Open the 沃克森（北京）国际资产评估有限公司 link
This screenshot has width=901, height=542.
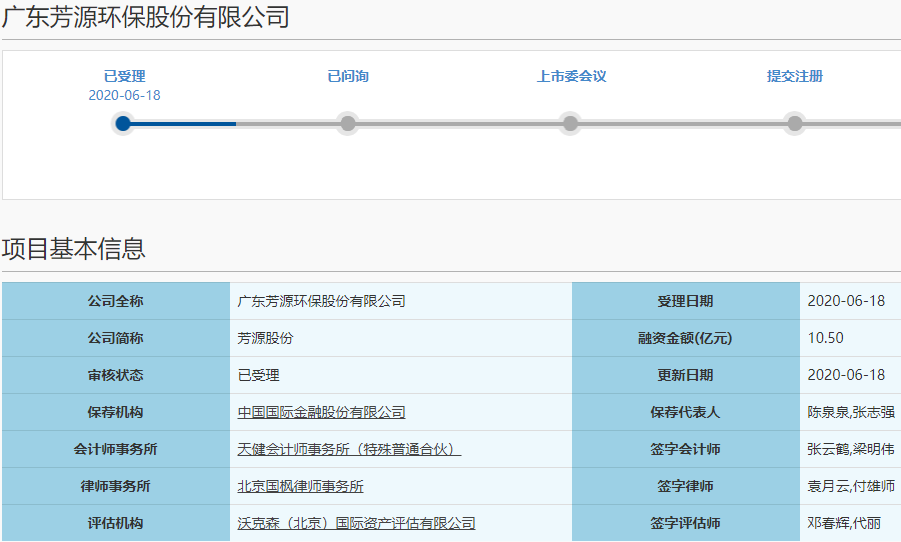tap(356, 523)
